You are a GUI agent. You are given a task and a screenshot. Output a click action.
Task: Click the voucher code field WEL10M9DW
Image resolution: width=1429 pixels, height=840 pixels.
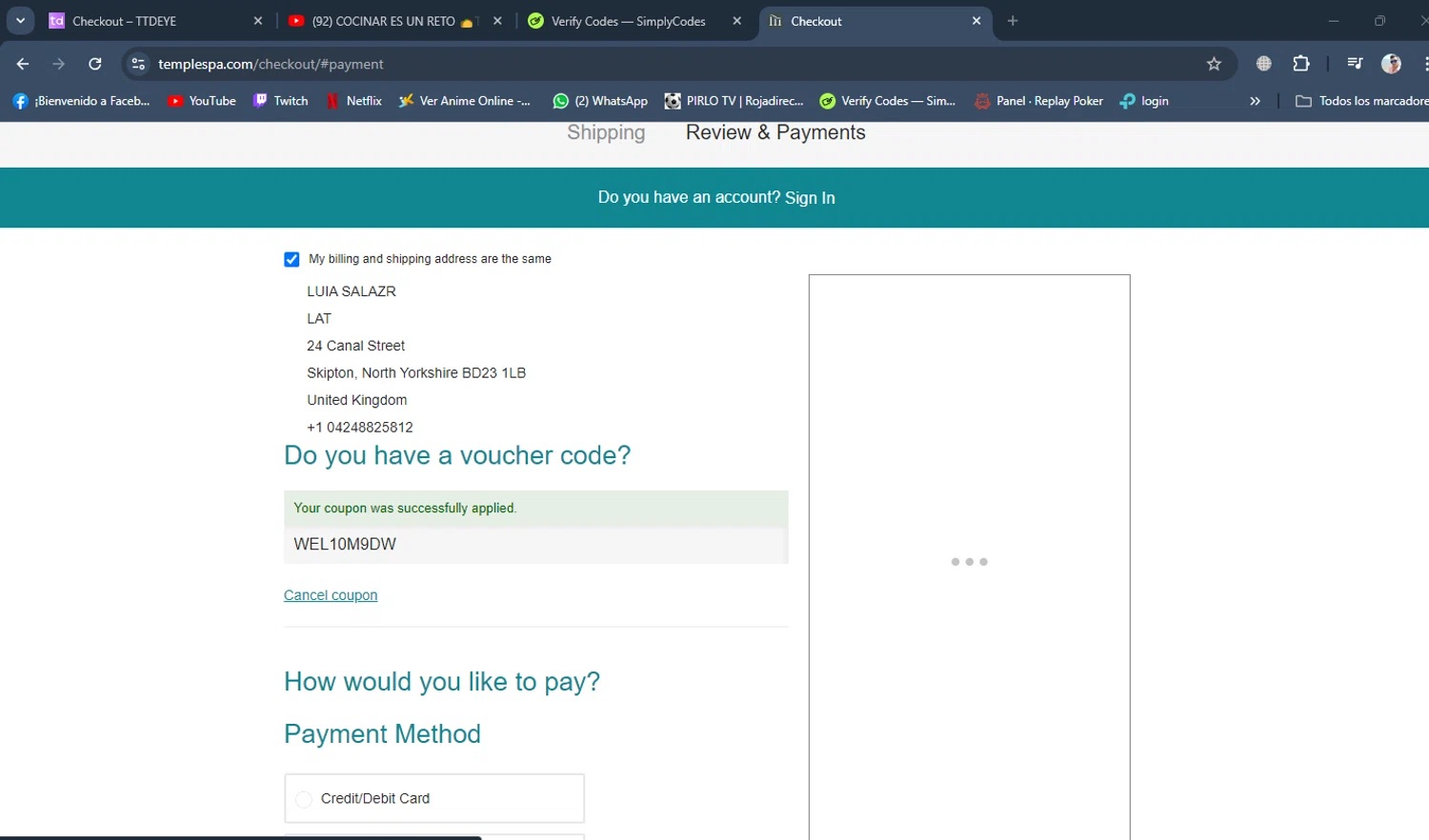pyautogui.click(x=535, y=545)
